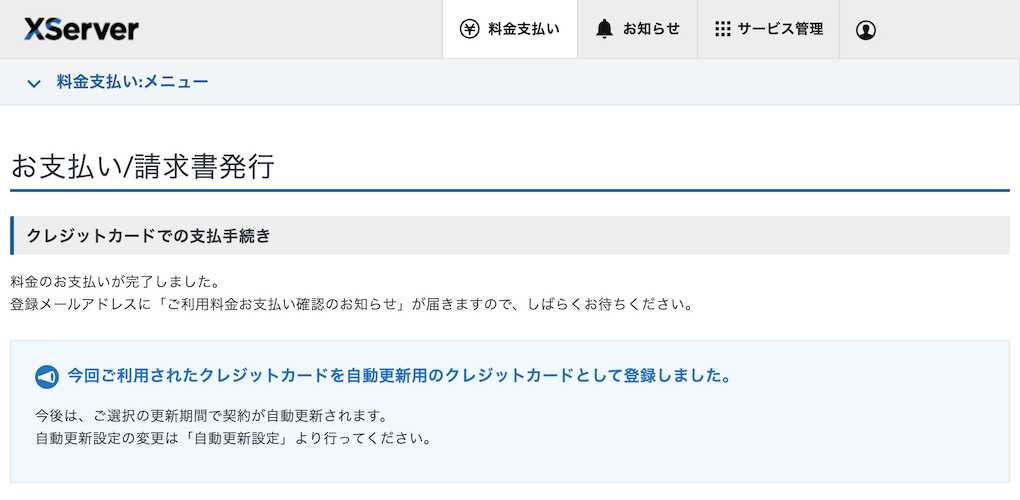Click the 今後は、ご選択の更新期間 sentence
The image size is (1020, 500).
210,415
